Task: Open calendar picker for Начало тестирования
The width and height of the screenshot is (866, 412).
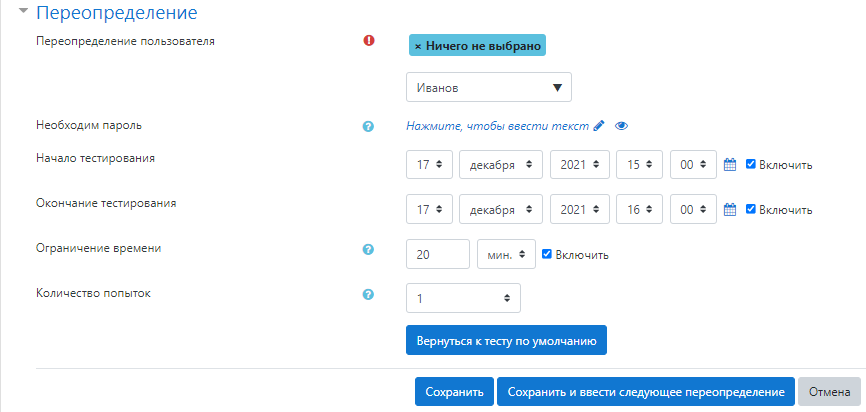Action: coord(729,165)
